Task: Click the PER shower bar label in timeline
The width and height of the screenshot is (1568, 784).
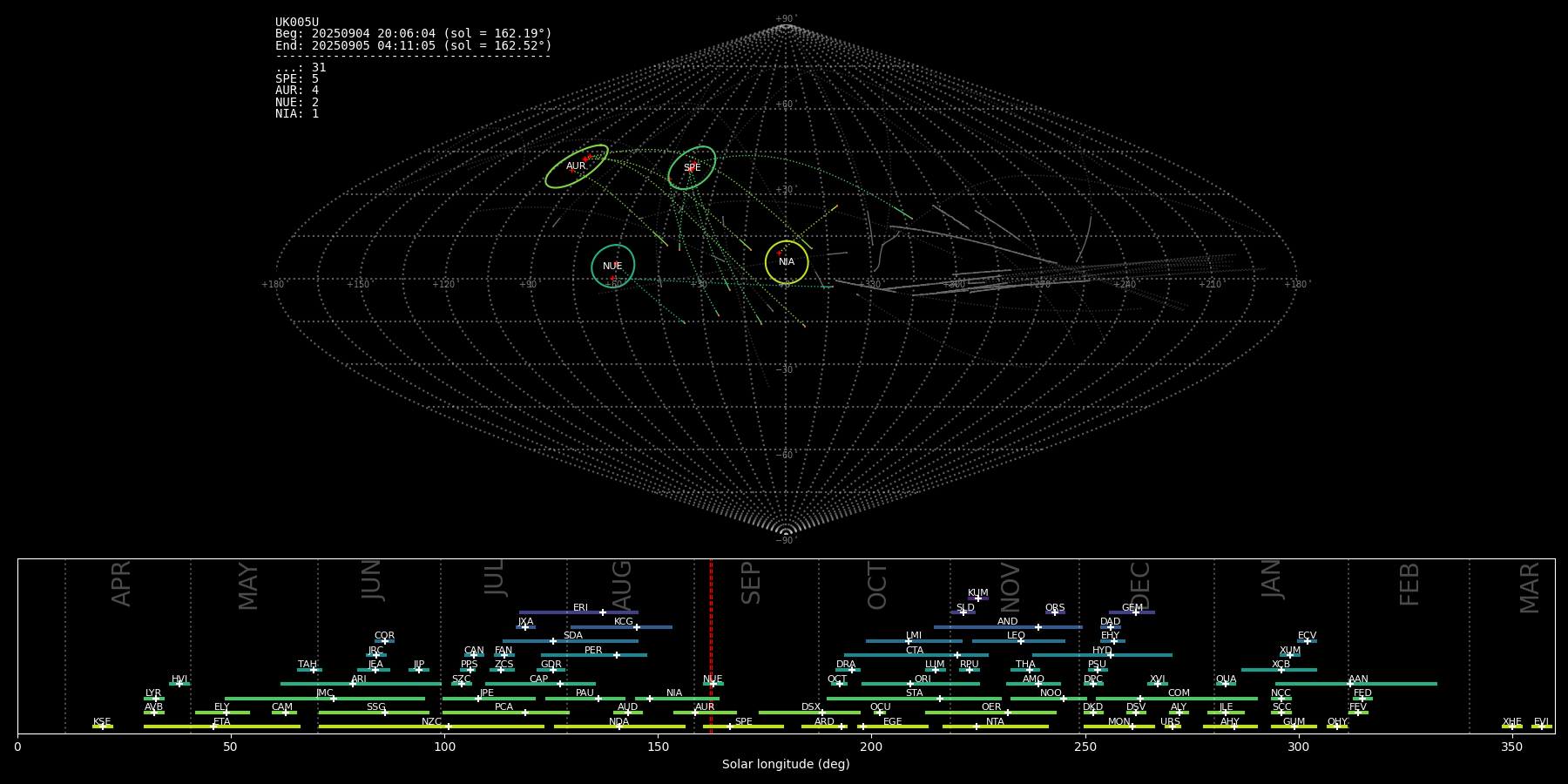Action: [x=593, y=651]
